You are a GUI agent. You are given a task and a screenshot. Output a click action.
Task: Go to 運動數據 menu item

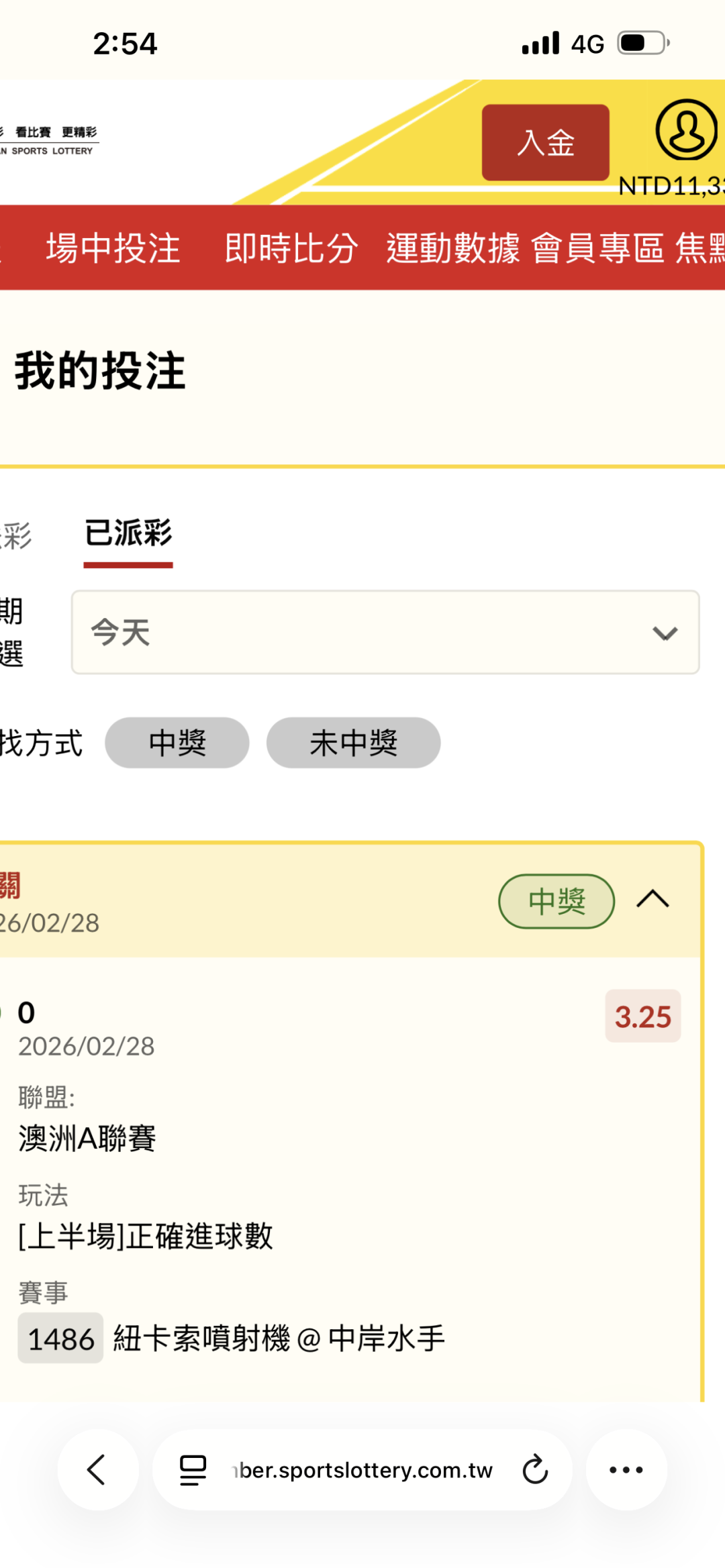(x=453, y=248)
